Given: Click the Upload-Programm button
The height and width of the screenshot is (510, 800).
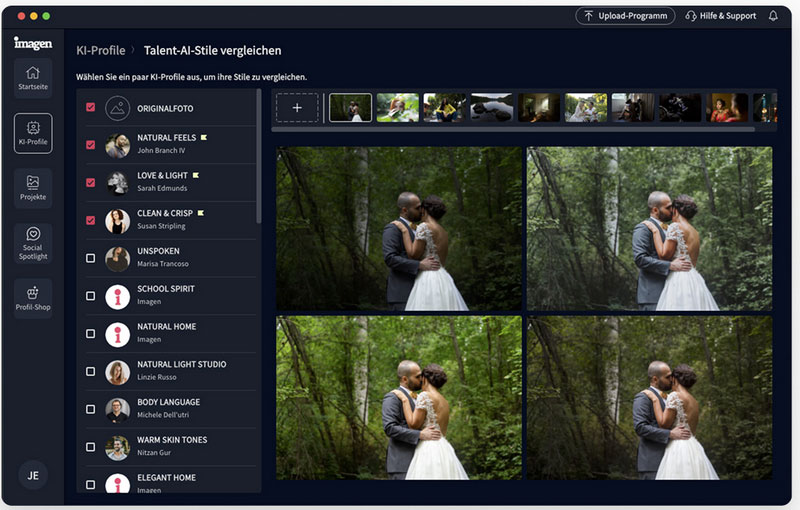Looking at the screenshot, I should (x=625, y=16).
